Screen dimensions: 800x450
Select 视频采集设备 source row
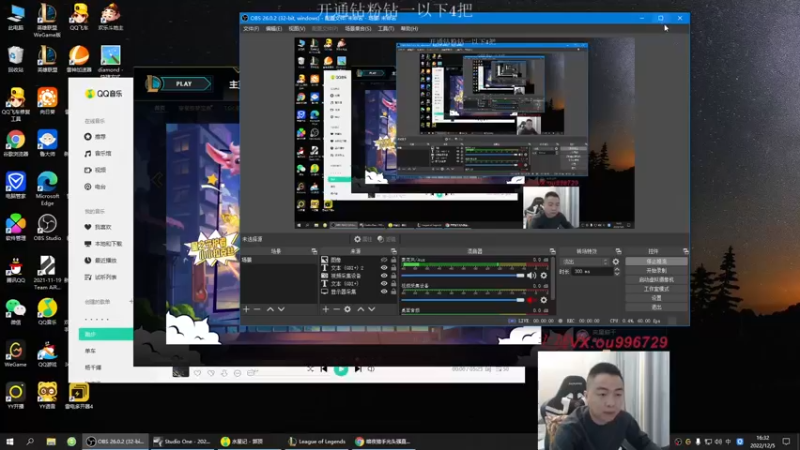click(x=358, y=276)
